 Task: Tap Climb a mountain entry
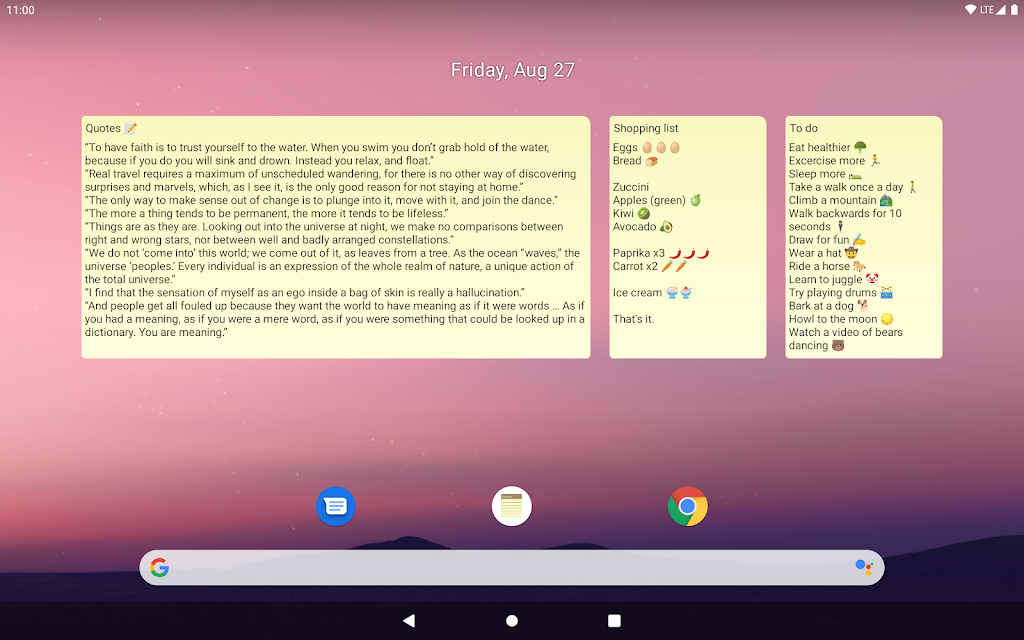pos(840,200)
